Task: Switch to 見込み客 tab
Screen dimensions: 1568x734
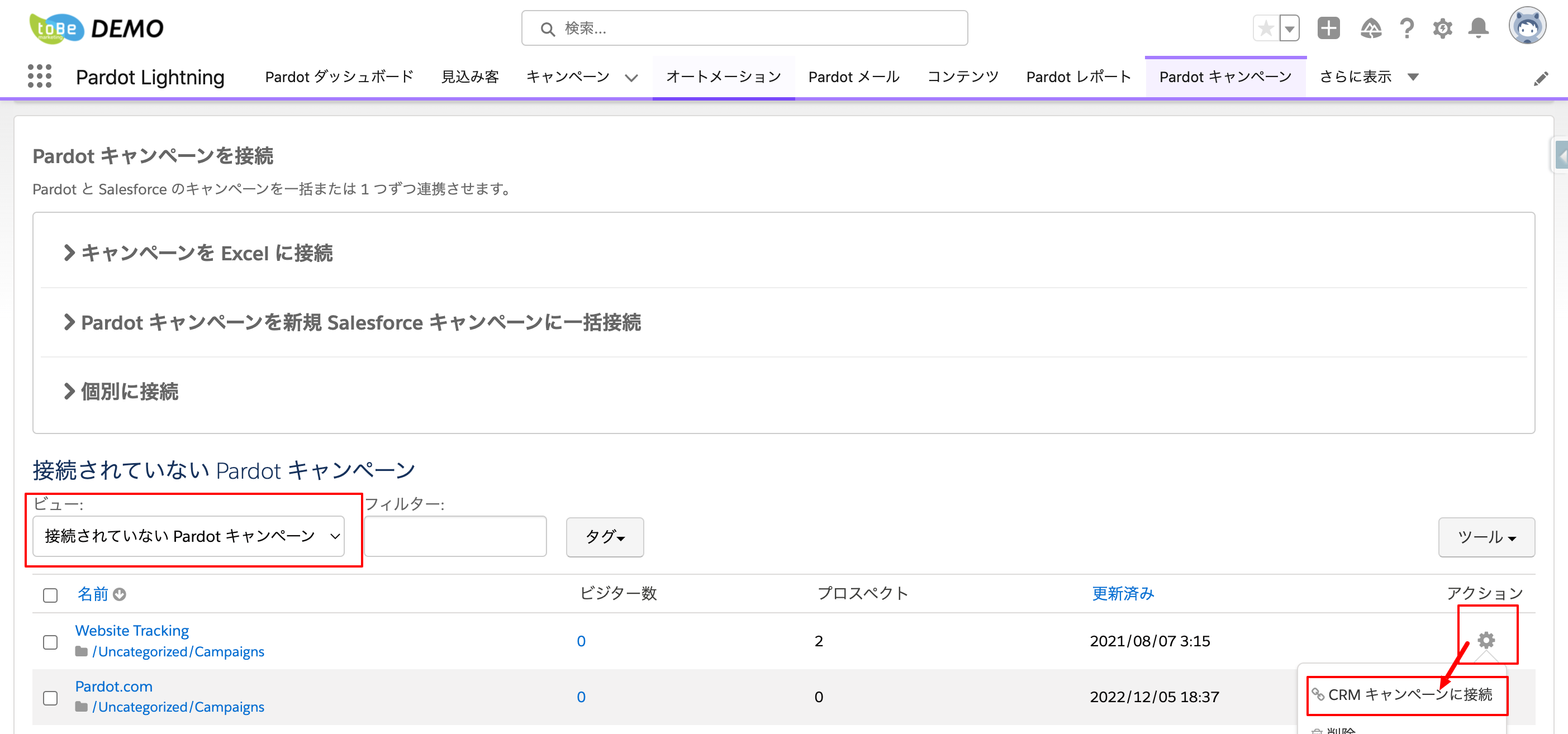Action: [470, 77]
